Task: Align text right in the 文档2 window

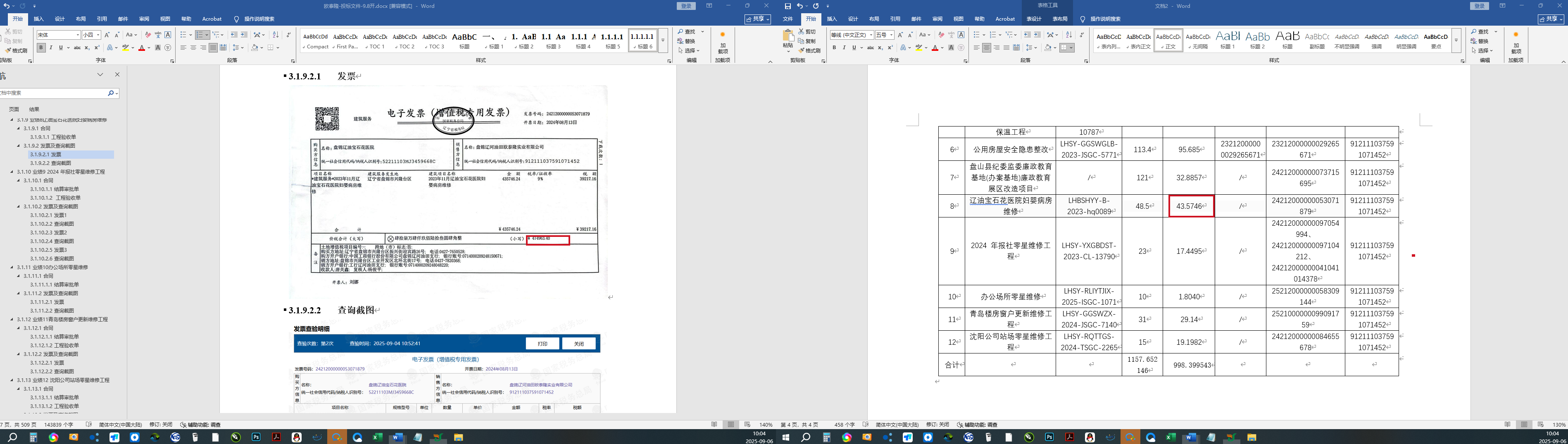Action: click(997, 48)
